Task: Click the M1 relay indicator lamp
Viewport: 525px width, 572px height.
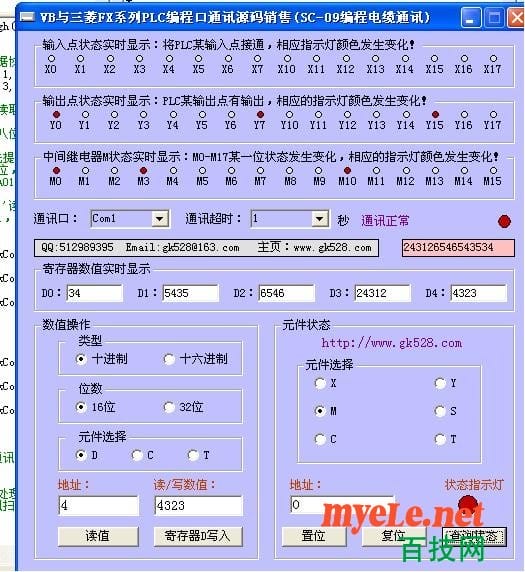Action: (85, 170)
